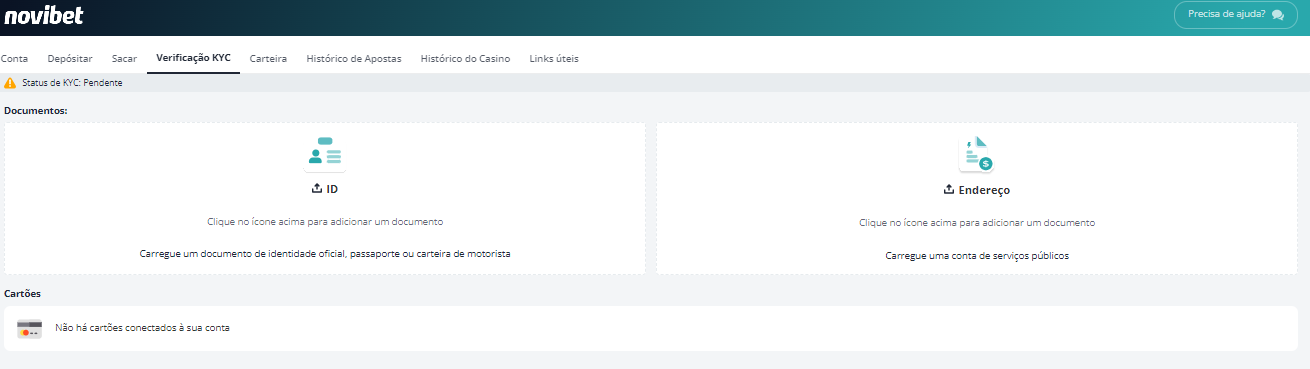This screenshot has height=369, width=1310.
Task: Open the Histórico do Casino tab
Action: 465,58
